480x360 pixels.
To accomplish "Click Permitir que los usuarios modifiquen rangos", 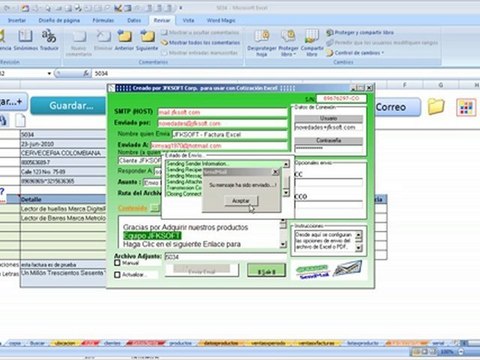I will (382, 43).
